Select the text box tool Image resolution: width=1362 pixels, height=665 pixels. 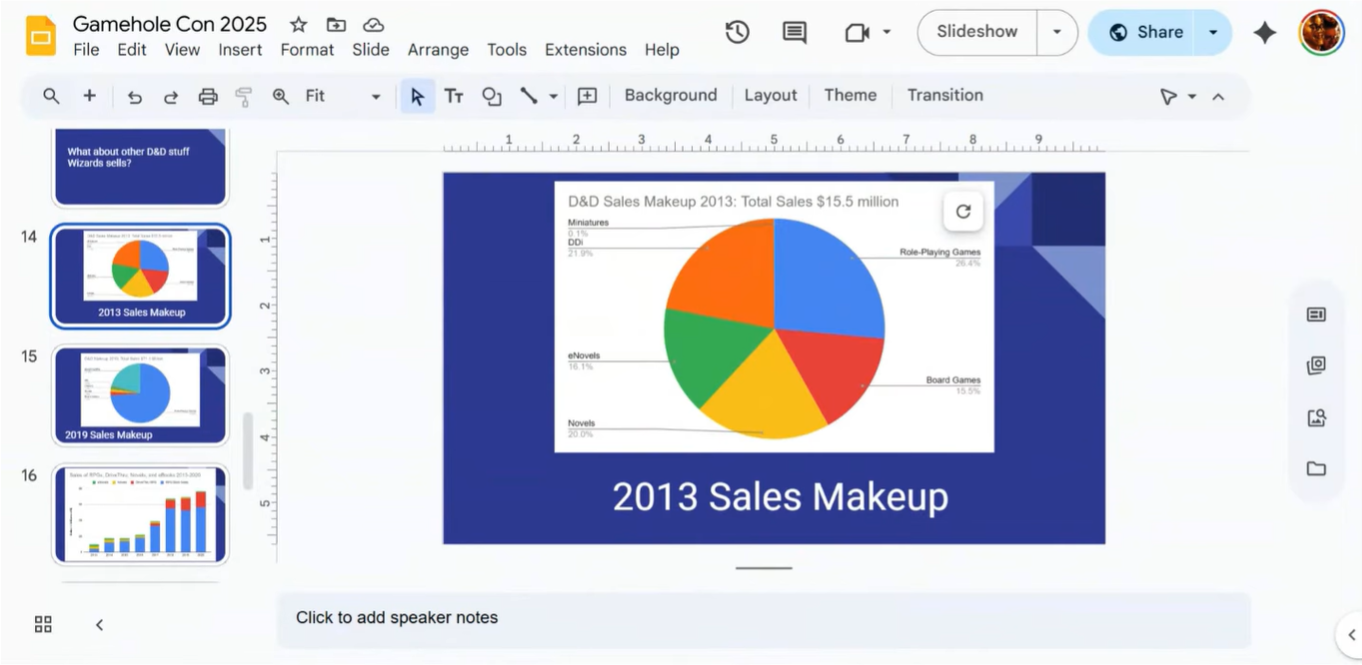(x=454, y=96)
